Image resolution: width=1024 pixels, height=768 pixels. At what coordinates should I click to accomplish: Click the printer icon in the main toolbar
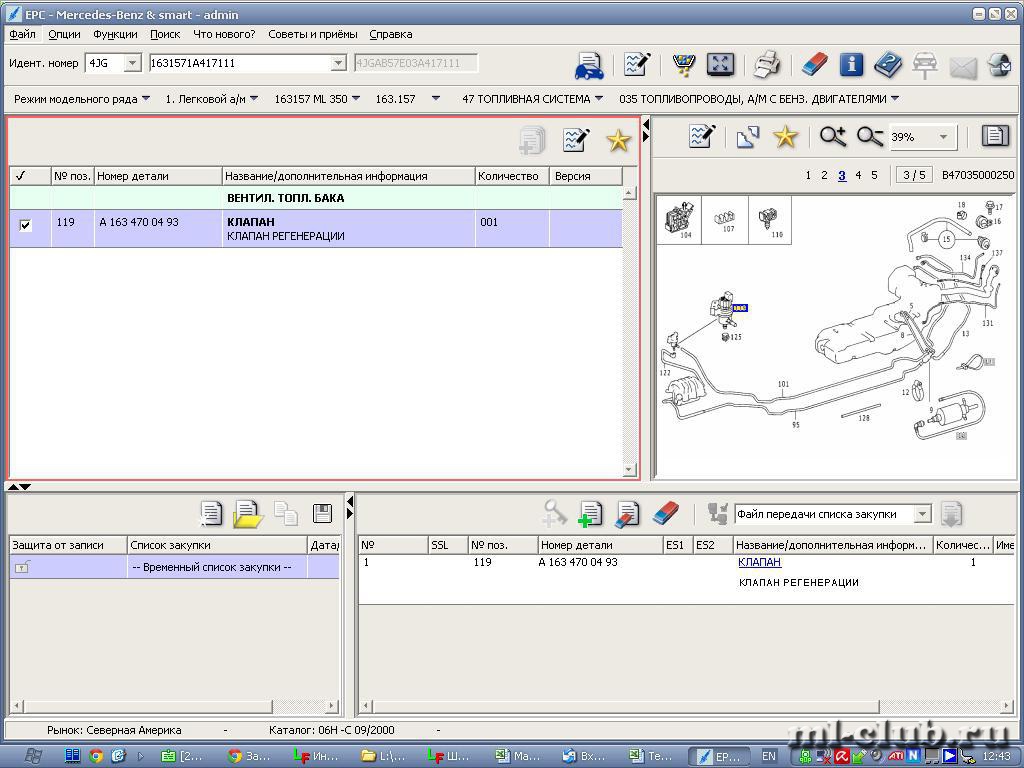coord(767,65)
